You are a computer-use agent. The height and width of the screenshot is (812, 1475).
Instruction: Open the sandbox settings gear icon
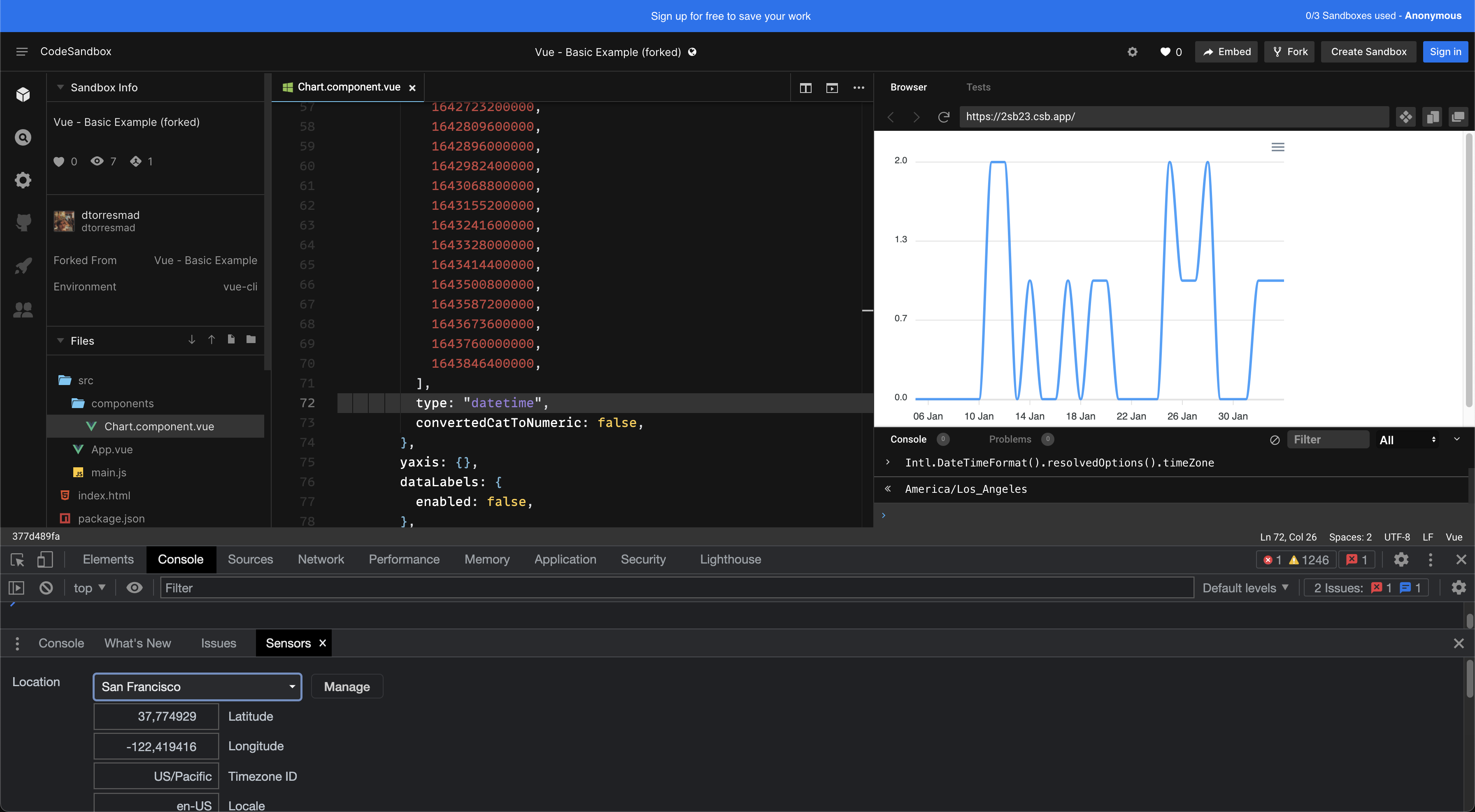pyautogui.click(x=1133, y=51)
